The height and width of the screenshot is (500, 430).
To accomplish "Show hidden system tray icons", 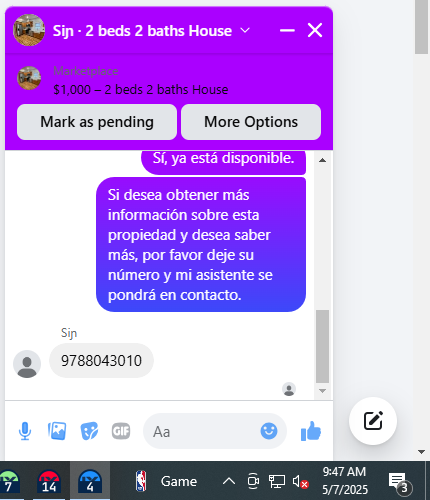I will [x=229, y=481].
